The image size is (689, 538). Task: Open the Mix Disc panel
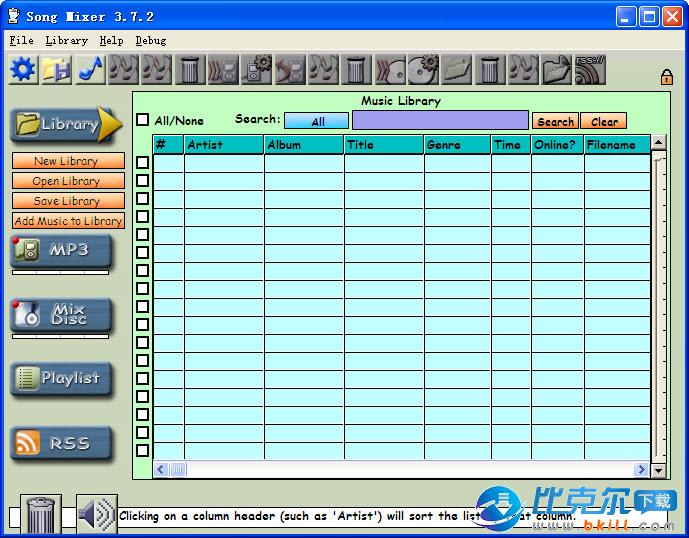(x=61, y=315)
